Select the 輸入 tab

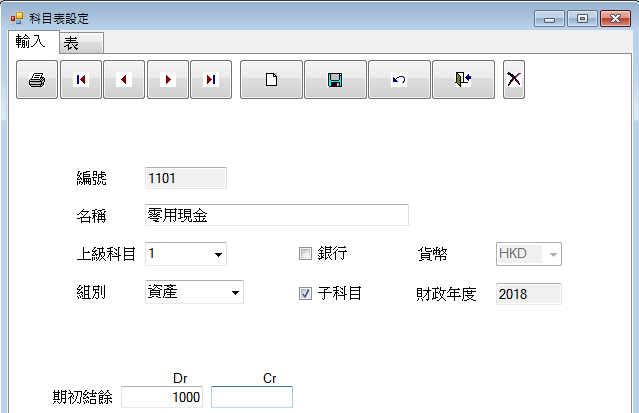tap(30, 42)
